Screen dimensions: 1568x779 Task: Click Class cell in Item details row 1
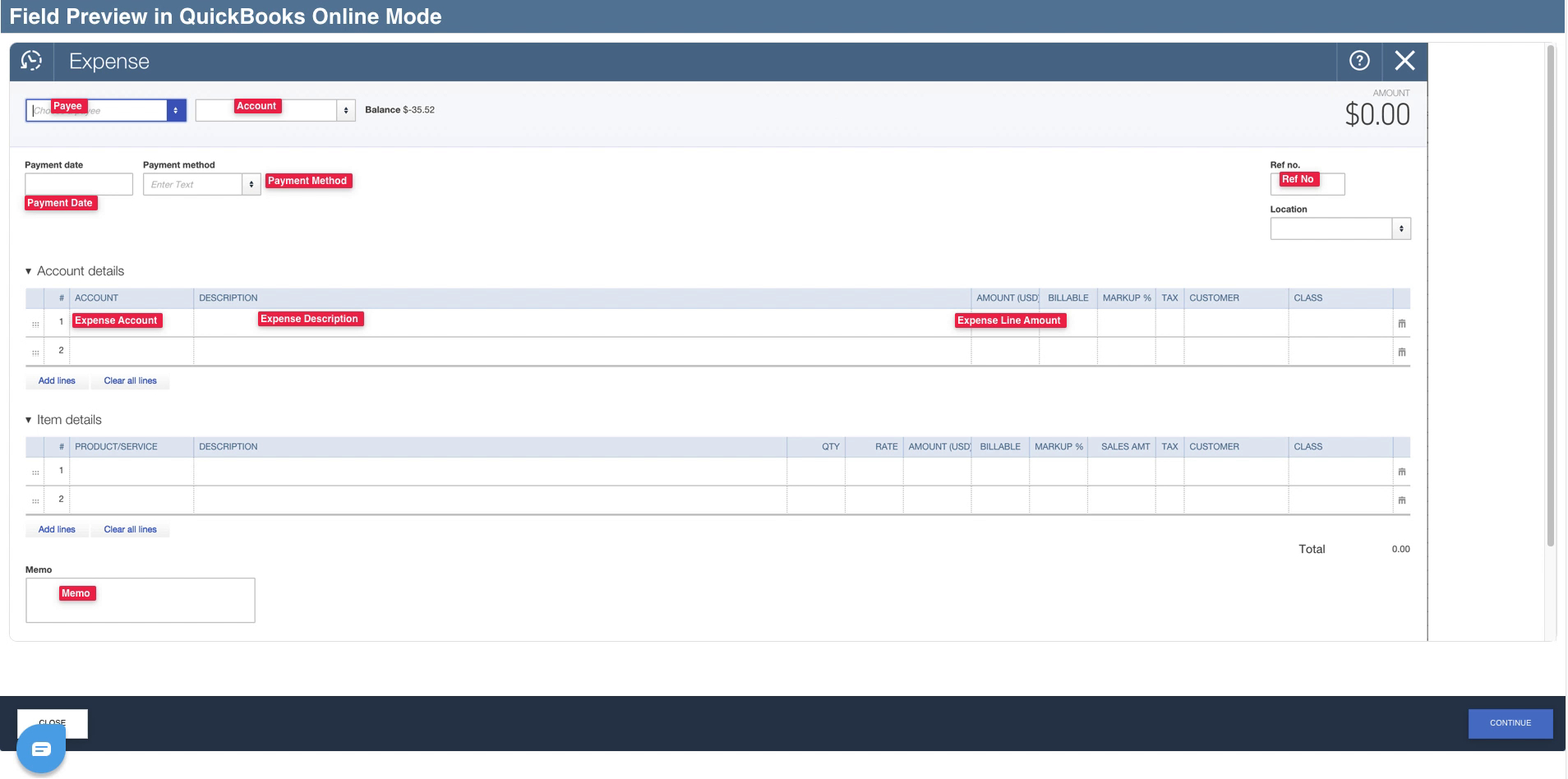pos(1340,472)
